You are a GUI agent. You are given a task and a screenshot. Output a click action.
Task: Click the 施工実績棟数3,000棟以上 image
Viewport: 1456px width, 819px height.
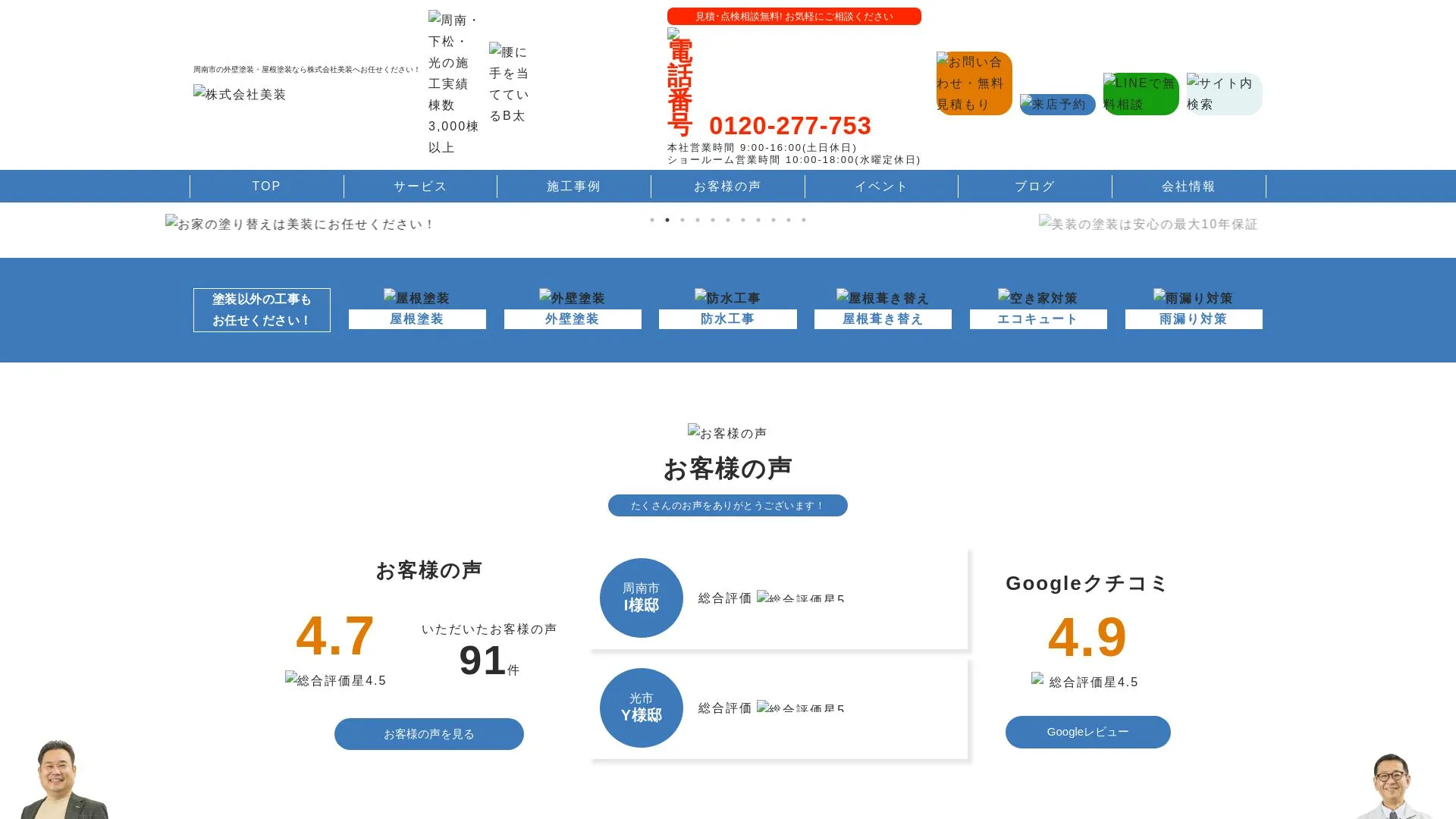(454, 83)
